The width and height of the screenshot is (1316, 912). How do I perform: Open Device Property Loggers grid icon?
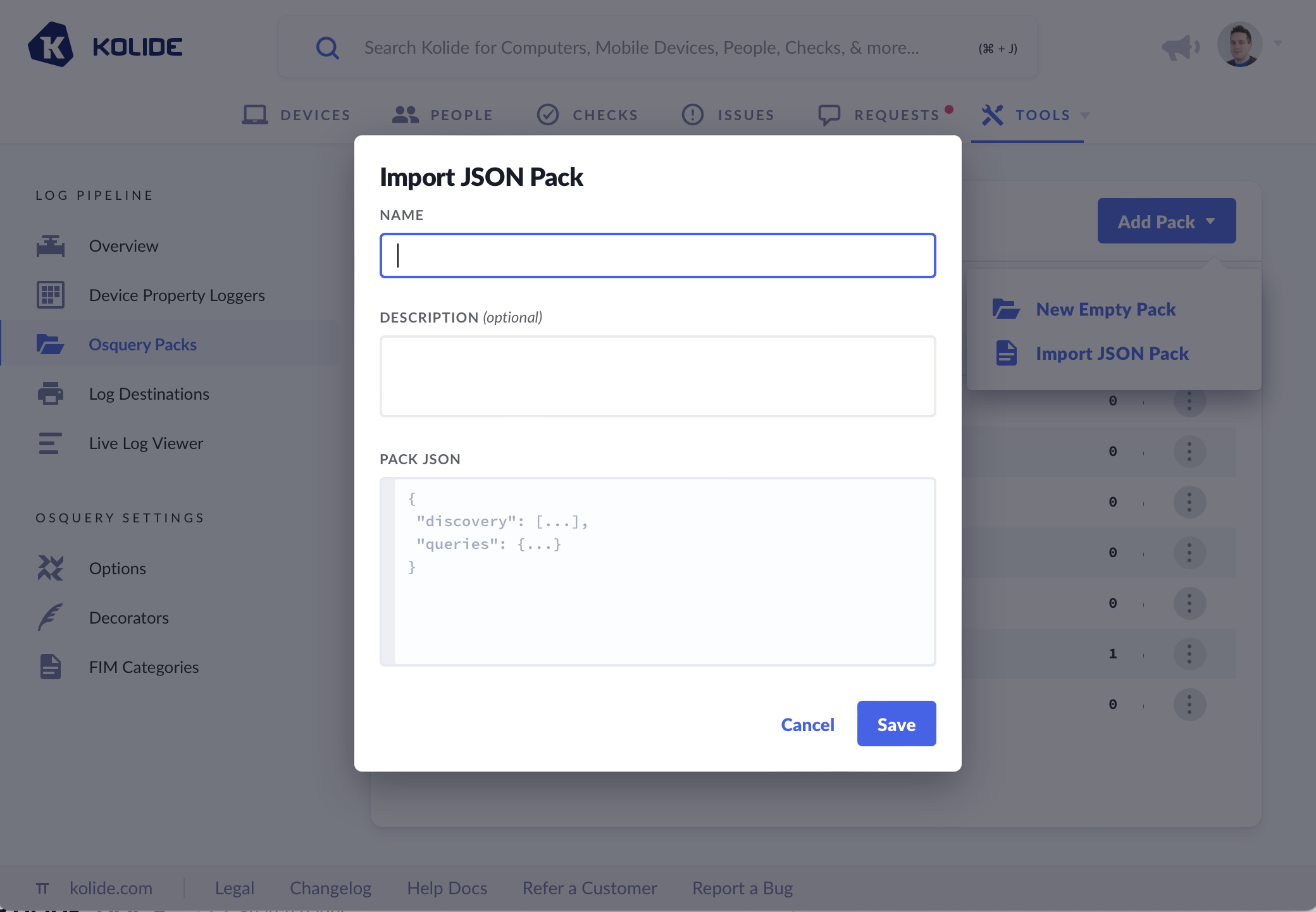click(51, 295)
